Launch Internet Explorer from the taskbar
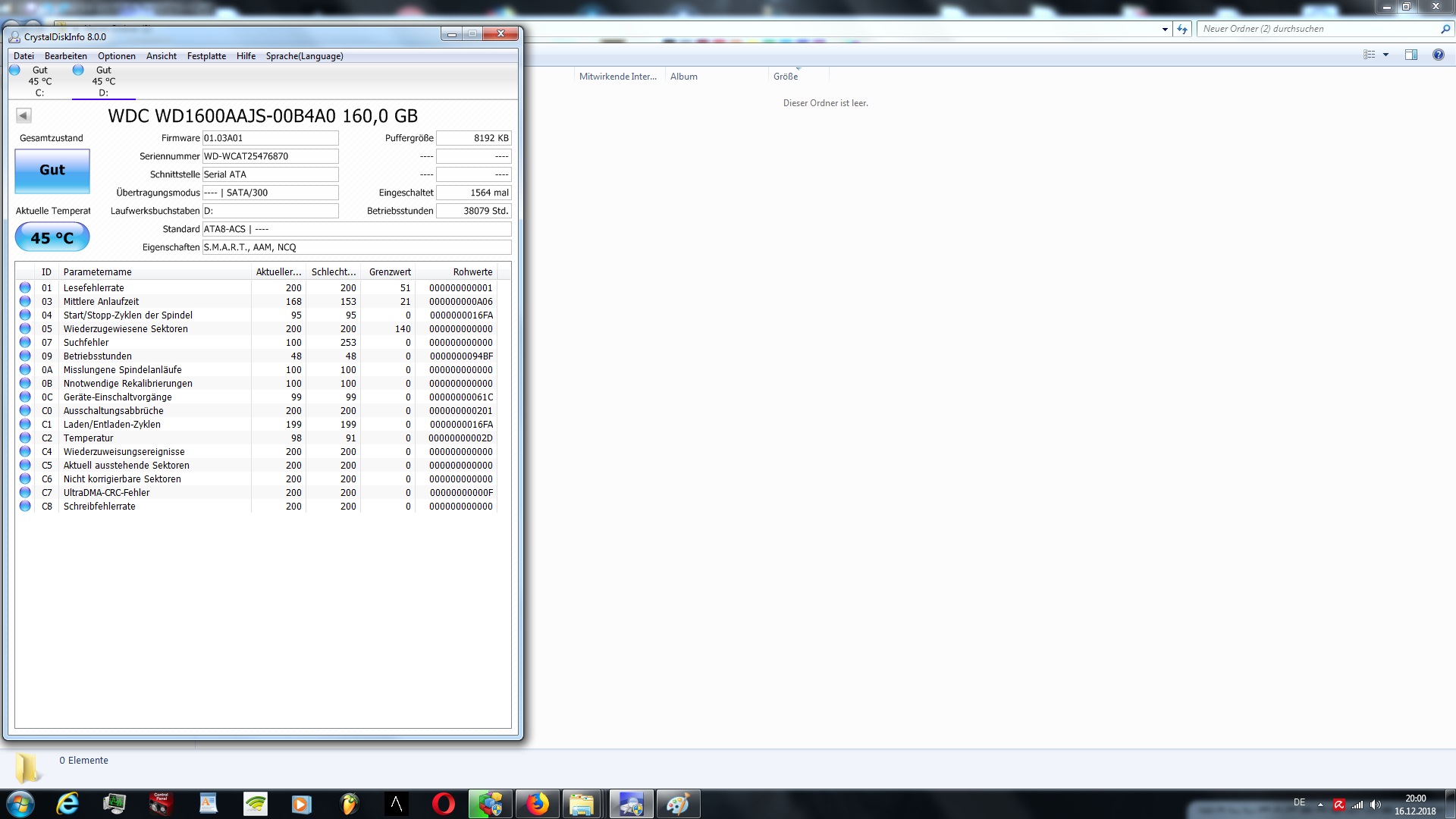Screen dimensions: 1456x819 click(67, 804)
